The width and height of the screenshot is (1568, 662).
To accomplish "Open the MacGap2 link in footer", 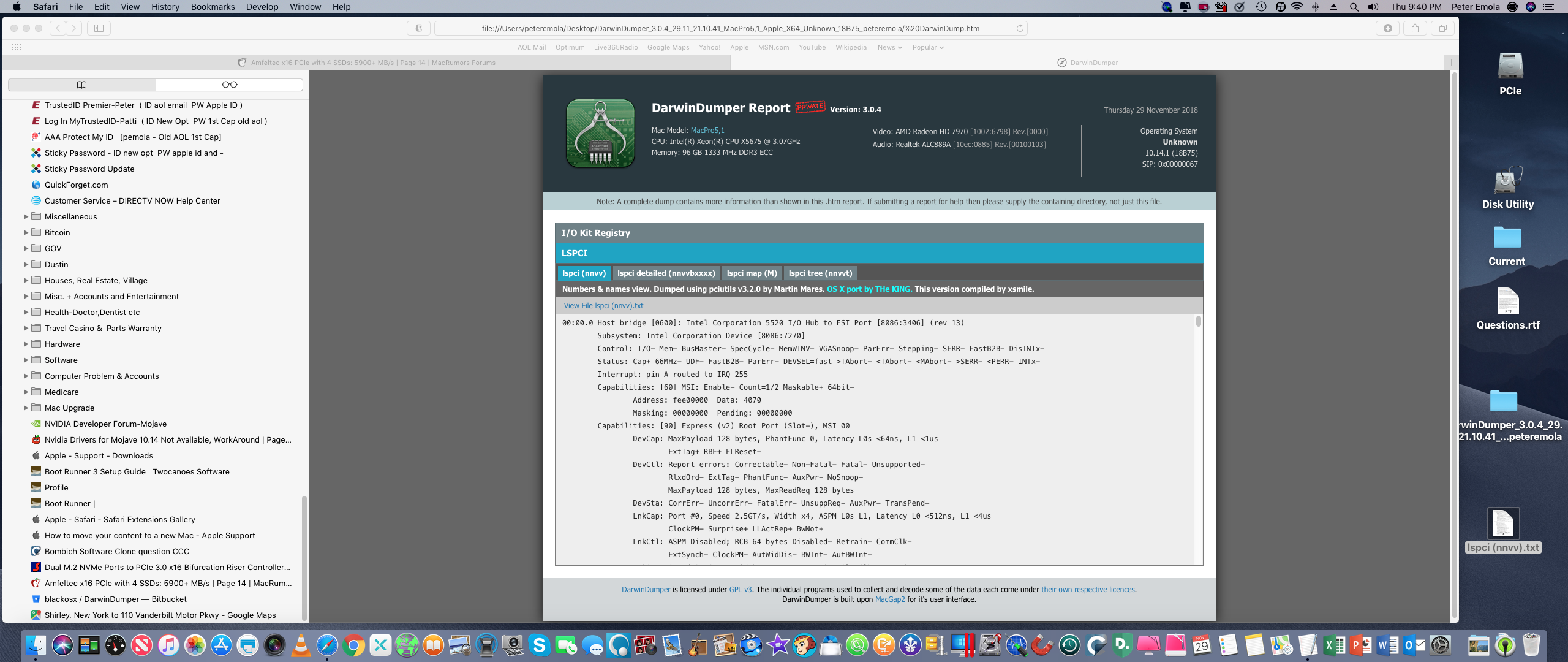I will tap(889, 599).
